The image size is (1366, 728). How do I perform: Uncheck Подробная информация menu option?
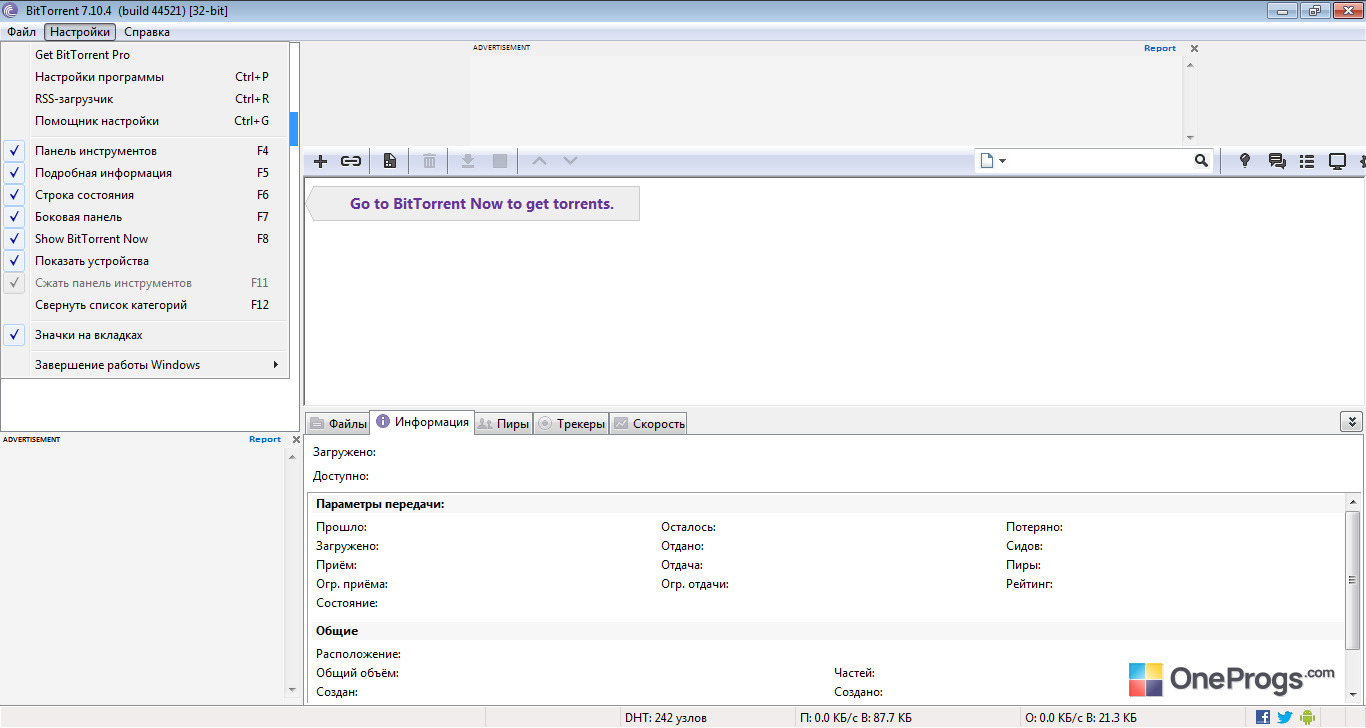pyautogui.click(x=145, y=173)
